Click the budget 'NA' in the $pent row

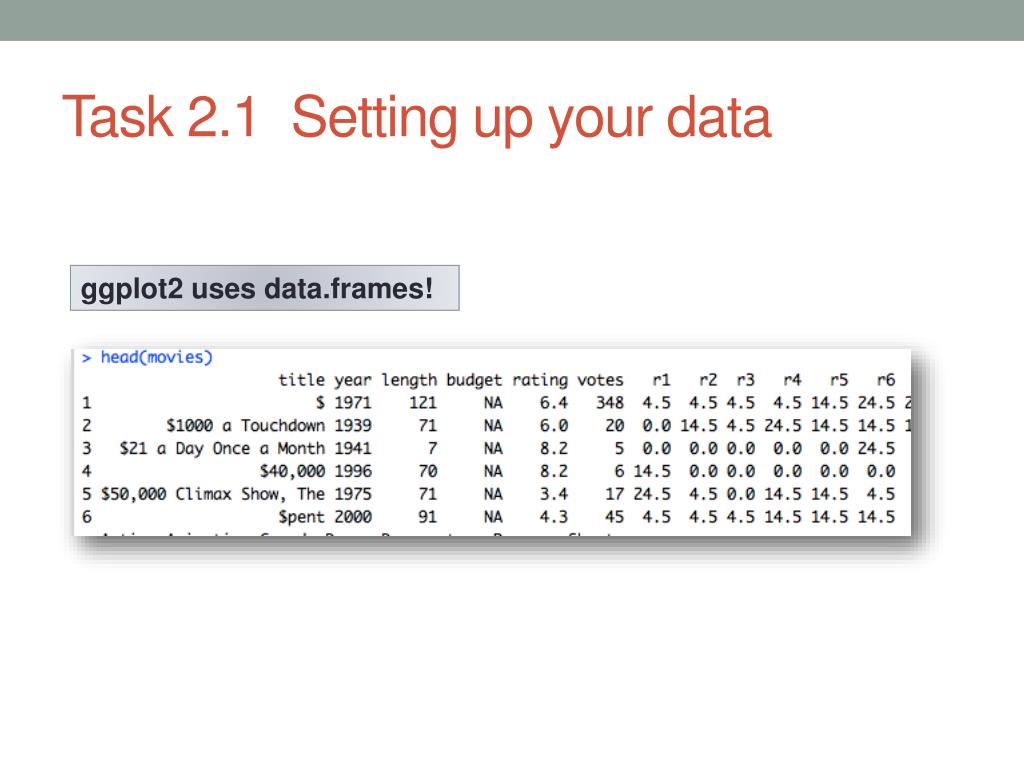point(493,517)
